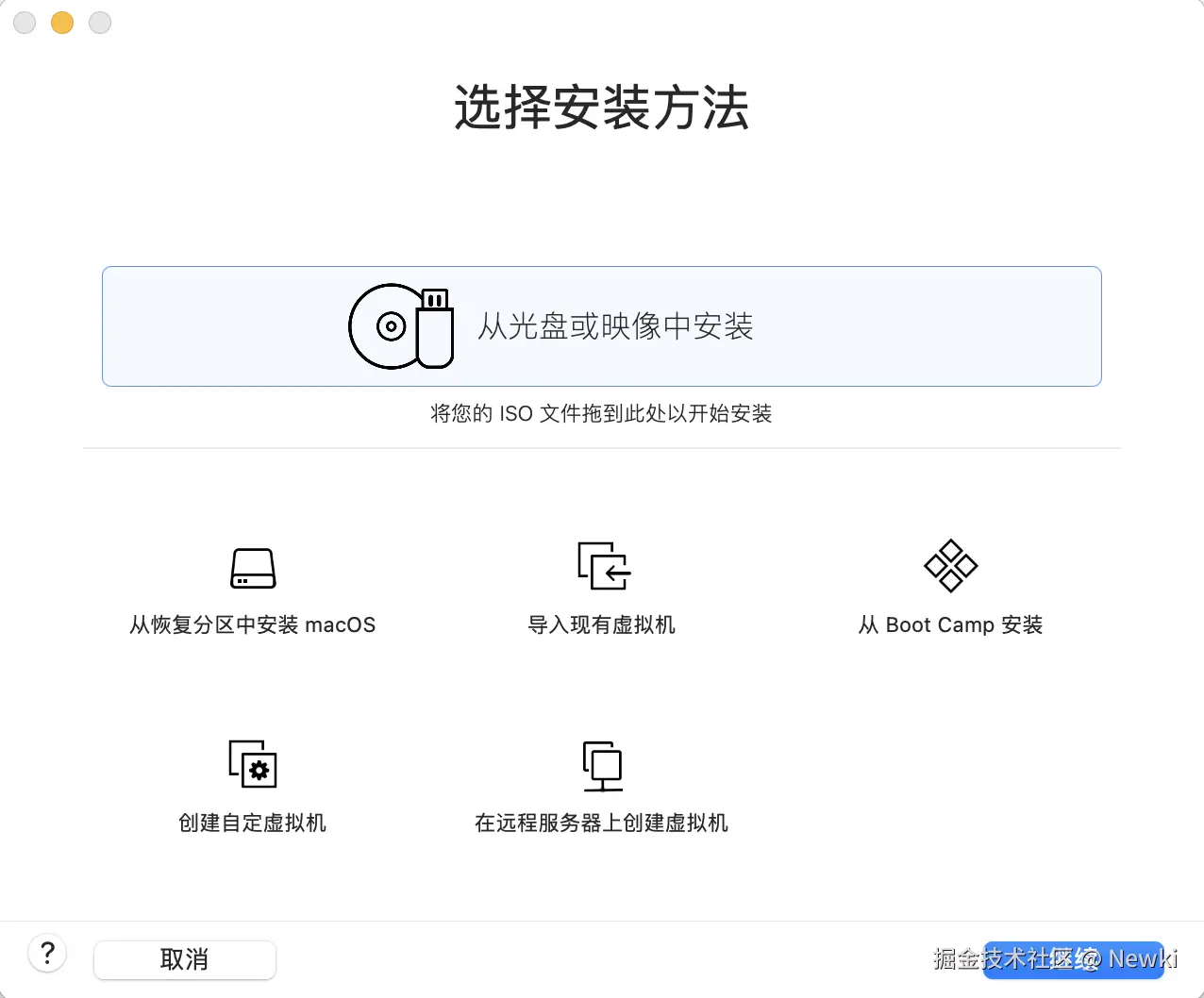This screenshot has width=1204, height=998.
Task: Click the 取消 cancel button
Action: point(185,959)
